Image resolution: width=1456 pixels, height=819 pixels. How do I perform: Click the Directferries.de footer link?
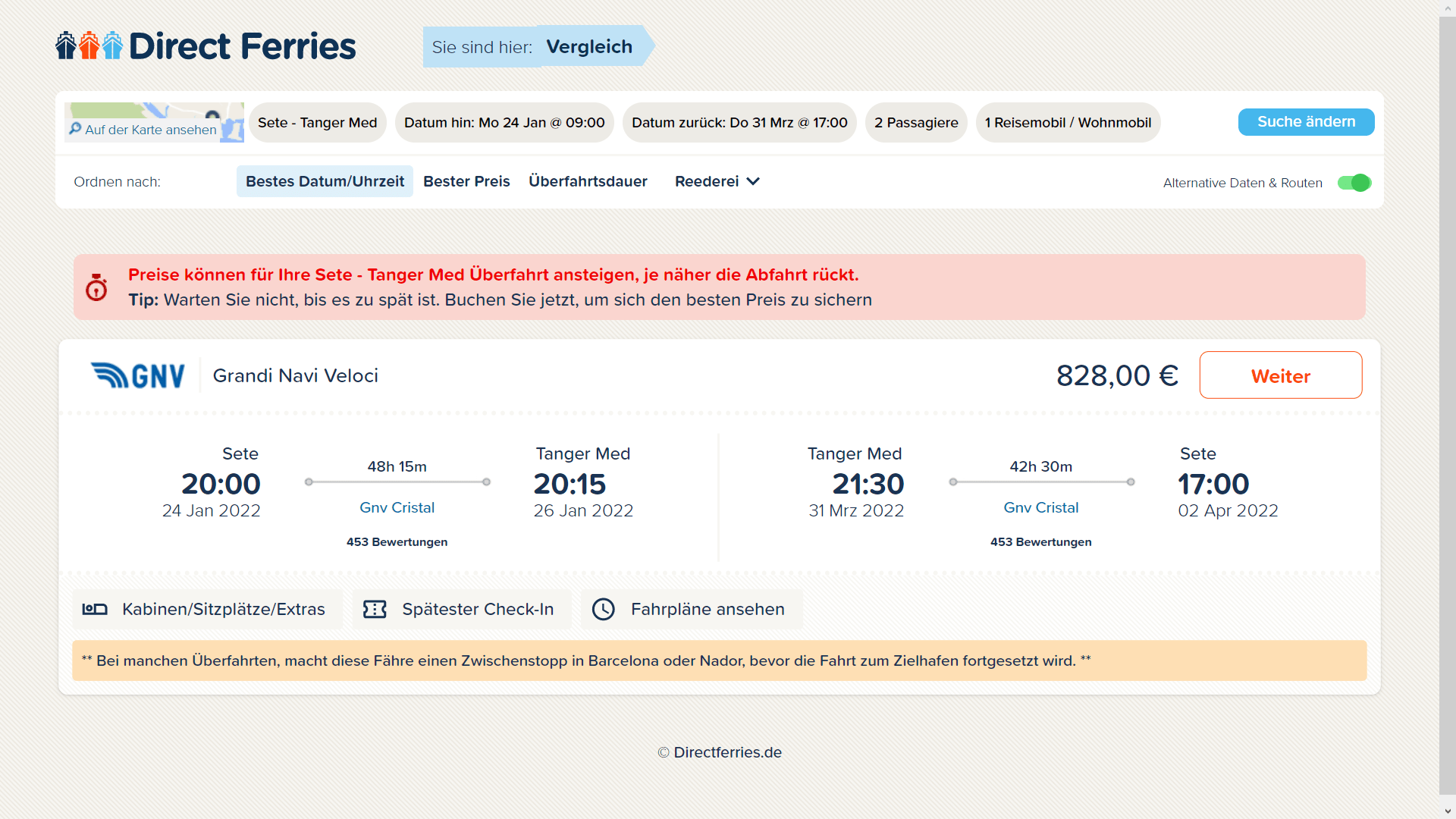[x=727, y=752]
